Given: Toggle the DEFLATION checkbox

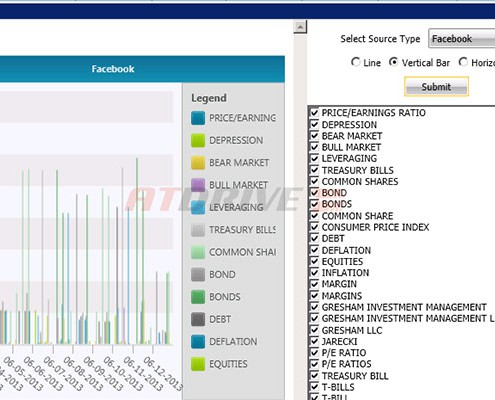Looking at the screenshot, I should [314, 250].
